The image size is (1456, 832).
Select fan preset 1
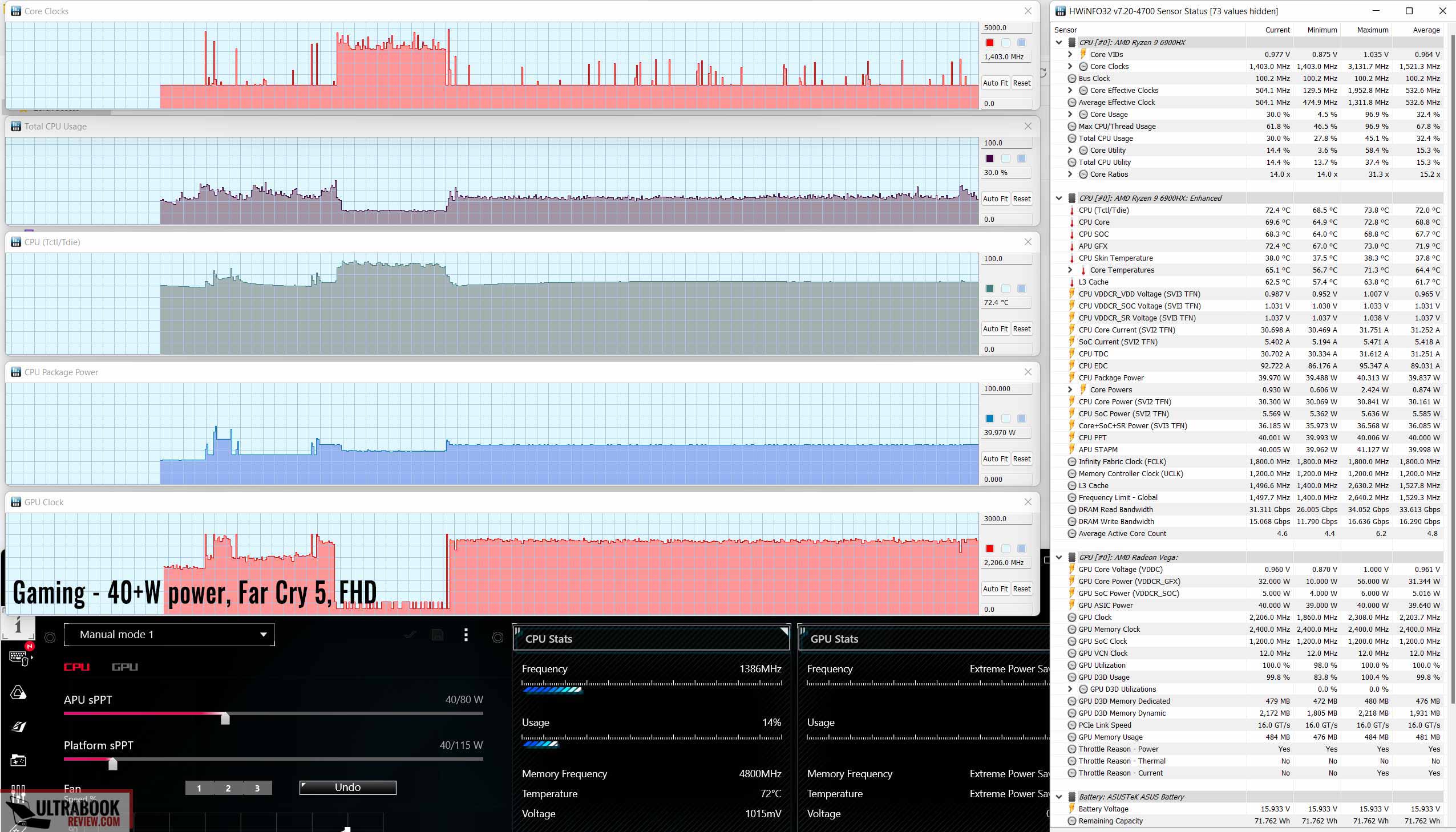coord(199,788)
